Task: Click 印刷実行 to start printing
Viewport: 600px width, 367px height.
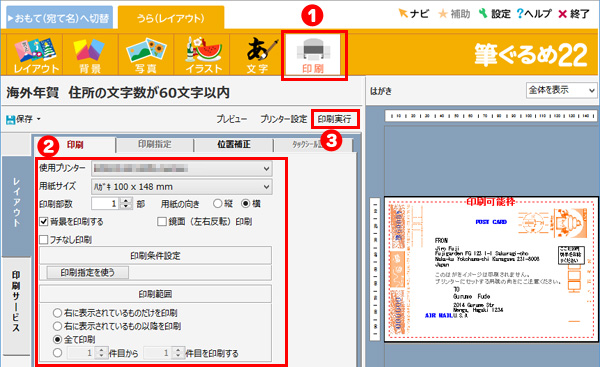Action: click(x=334, y=119)
